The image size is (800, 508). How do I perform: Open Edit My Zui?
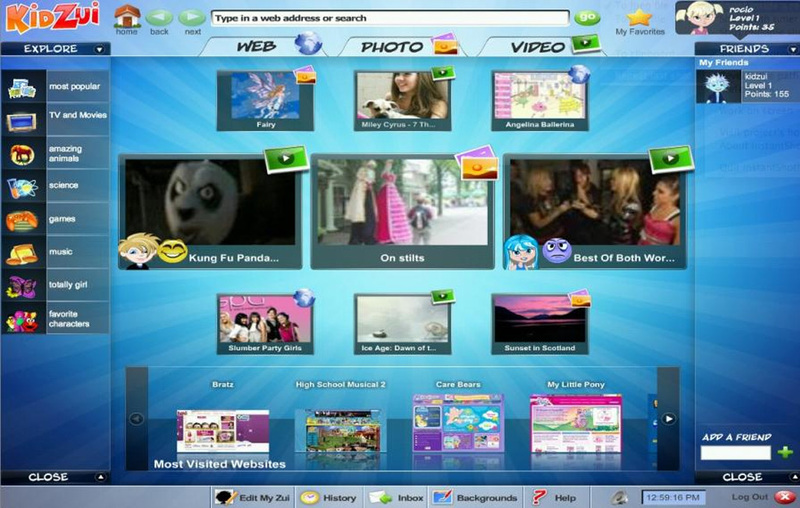point(252,497)
